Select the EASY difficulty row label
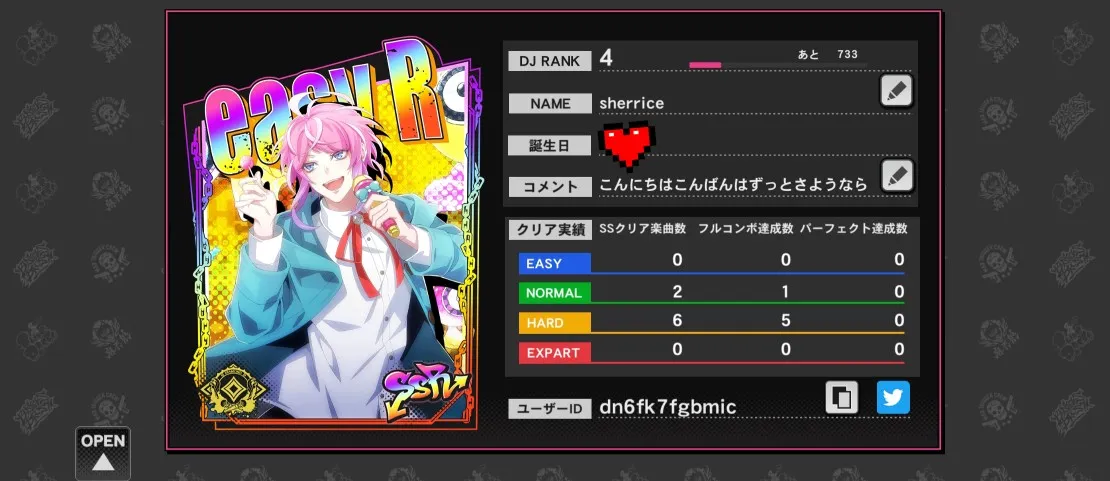This screenshot has width=1110, height=481. 554,264
